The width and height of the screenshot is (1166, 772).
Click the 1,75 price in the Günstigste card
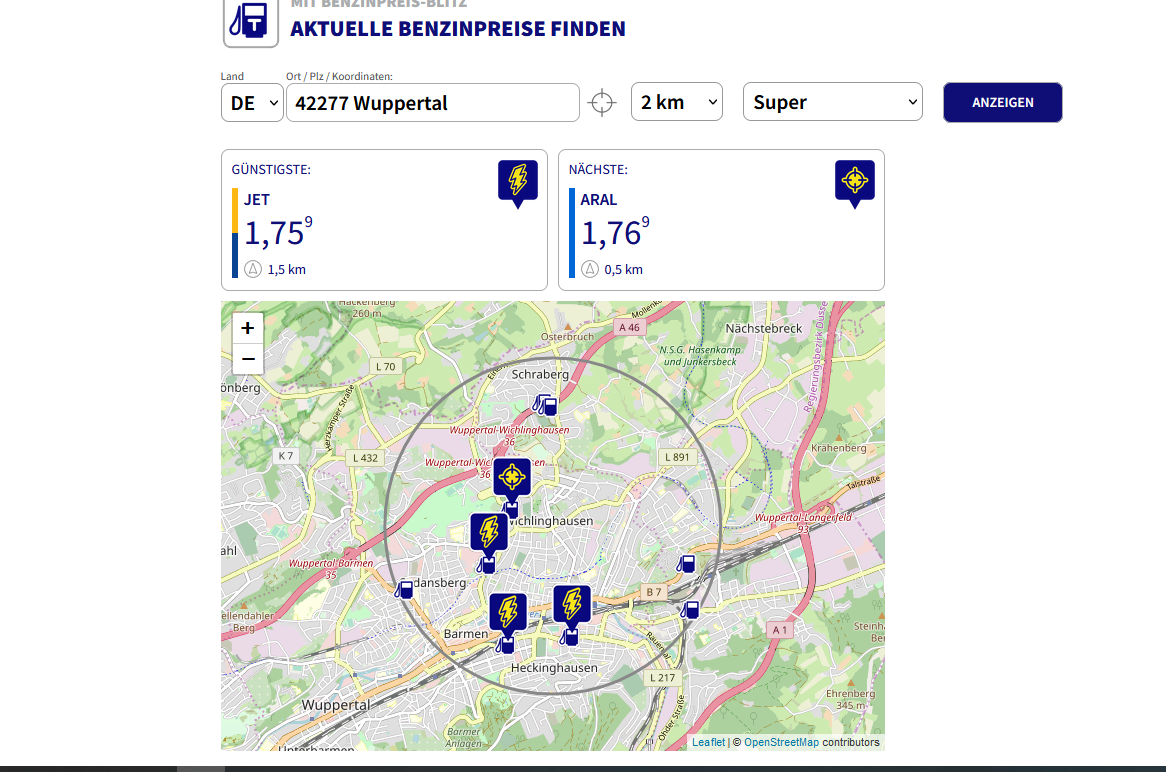click(278, 232)
